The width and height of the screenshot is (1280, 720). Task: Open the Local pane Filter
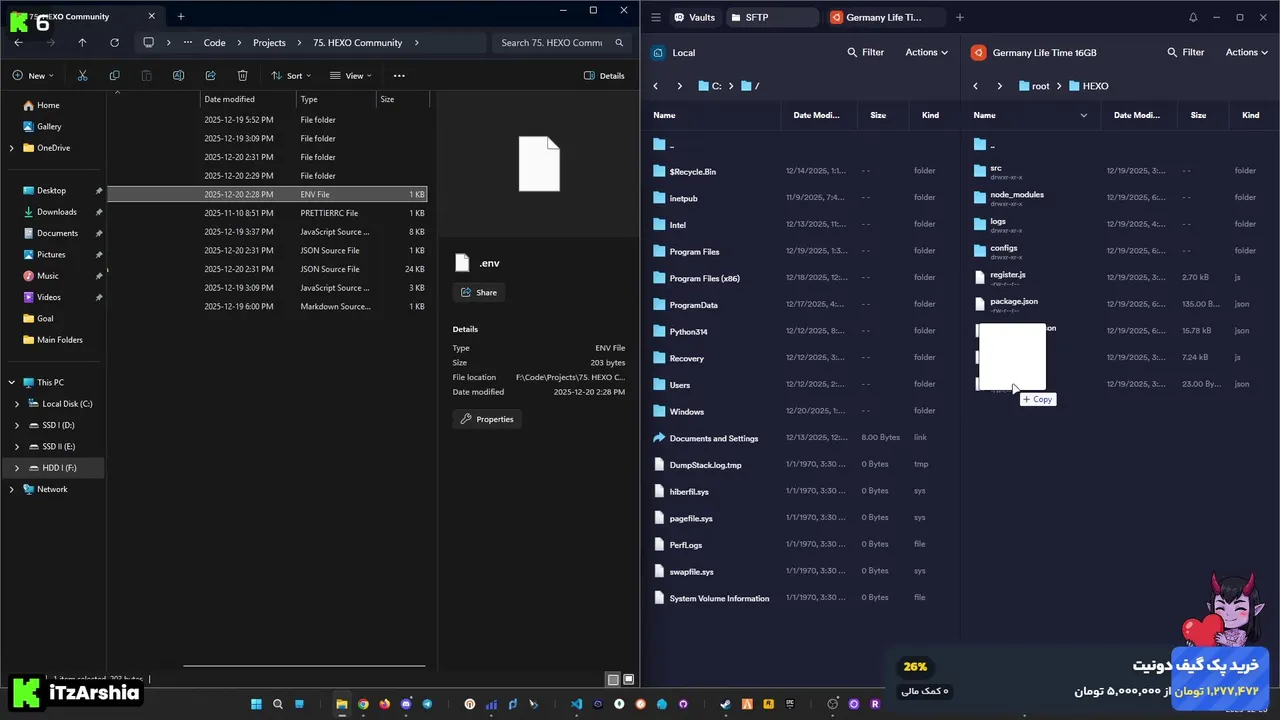click(x=865, y=52)
